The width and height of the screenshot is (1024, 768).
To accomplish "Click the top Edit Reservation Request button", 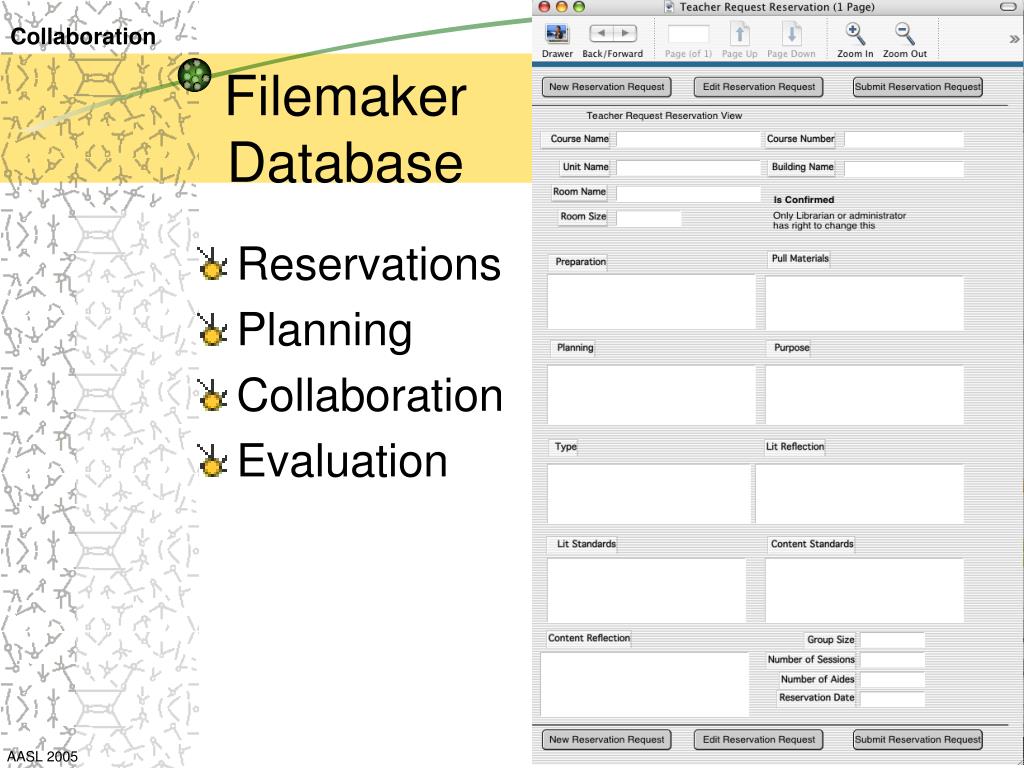I will pyautogui.click(x=758, y=87).
